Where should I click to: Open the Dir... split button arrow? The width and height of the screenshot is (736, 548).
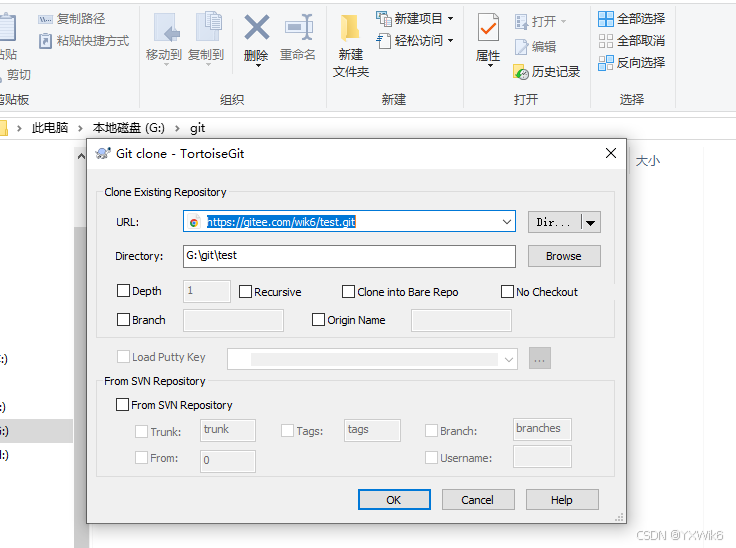tap(590, 222)
